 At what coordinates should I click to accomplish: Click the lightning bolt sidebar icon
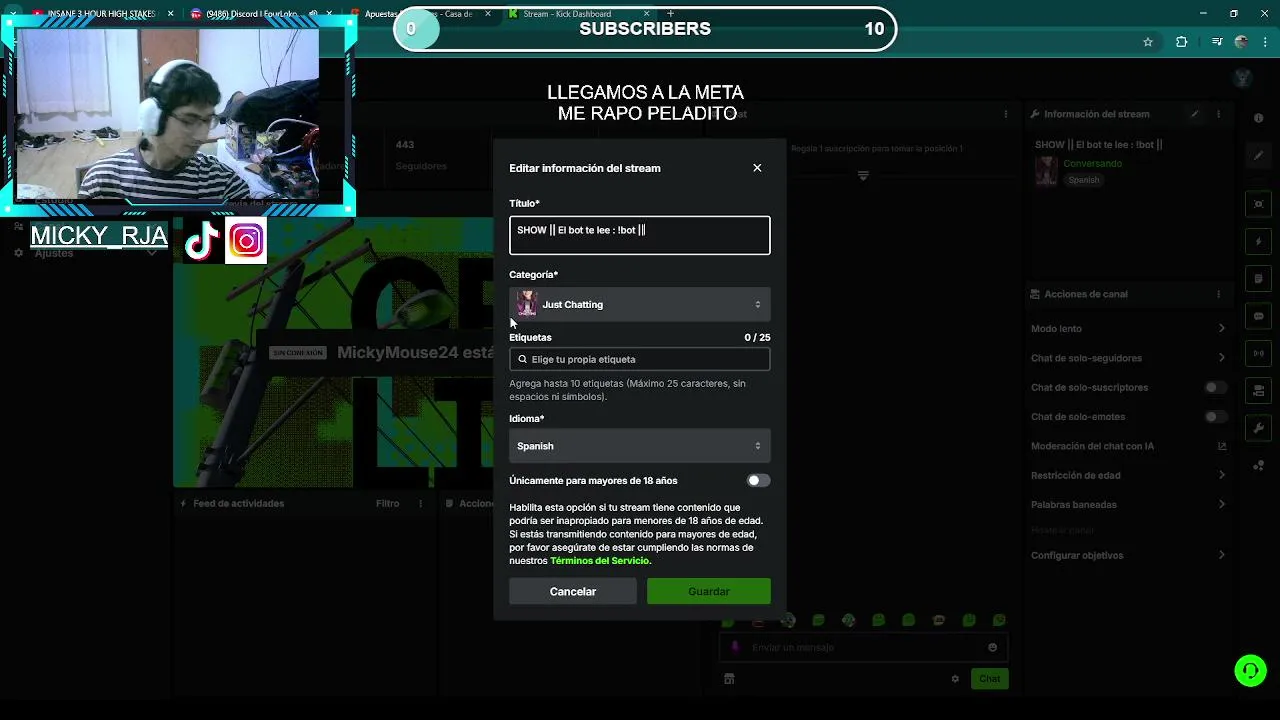coord(1258,242)
